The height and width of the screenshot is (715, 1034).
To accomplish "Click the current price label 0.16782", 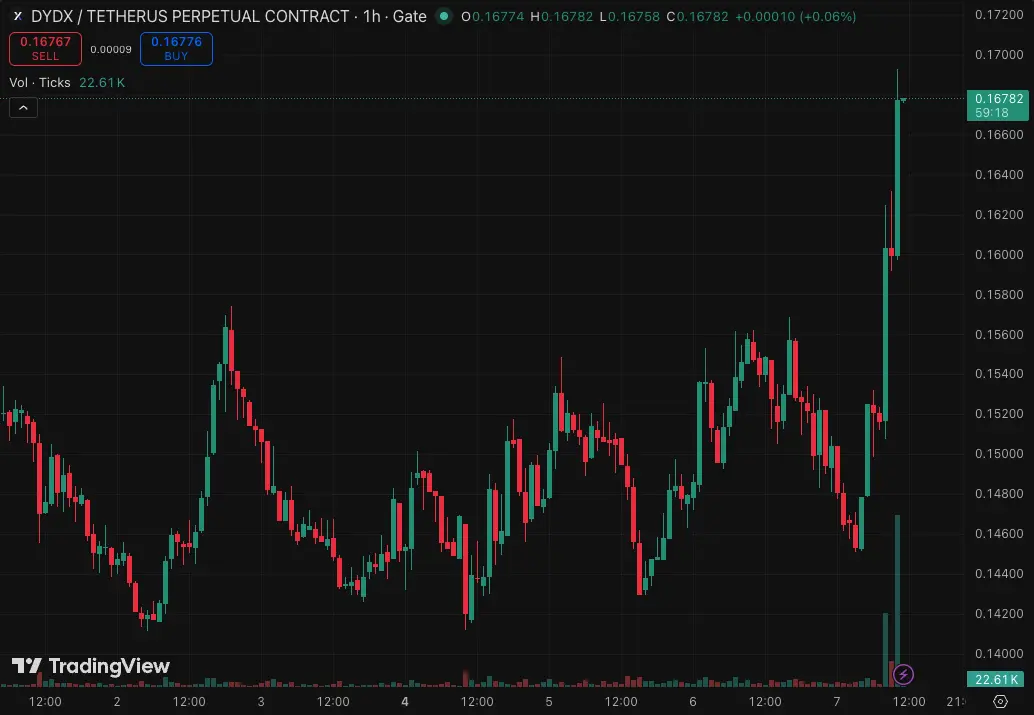I will [998, 105].
